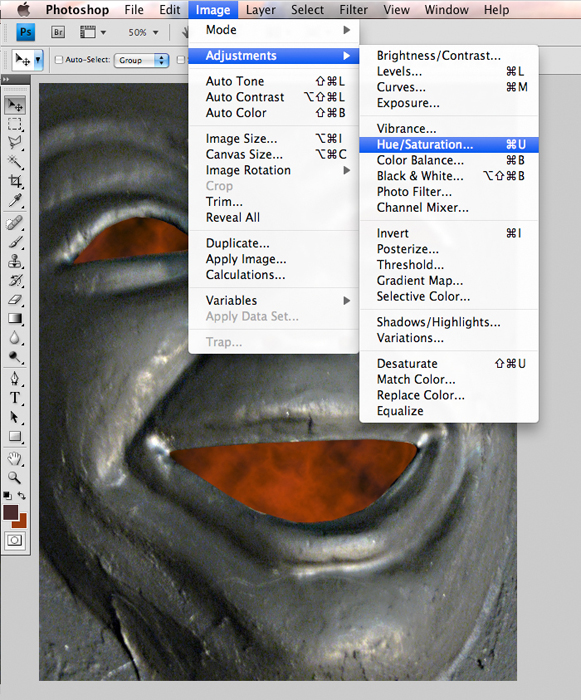Open the Photoshop application menu
581x700 pixels.
[77, 9]
